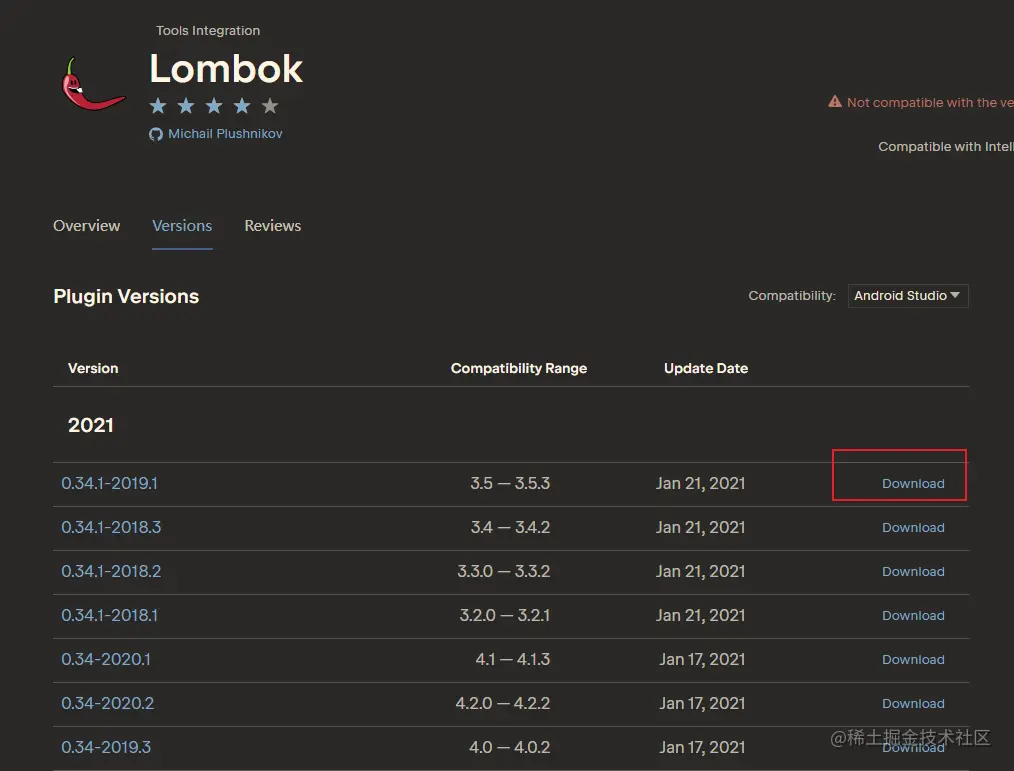Click the first rating star under Lombok
Image resolution: width=1014 pixels, height=771 pixels.
pyautogui.click(x=158, y=105)
